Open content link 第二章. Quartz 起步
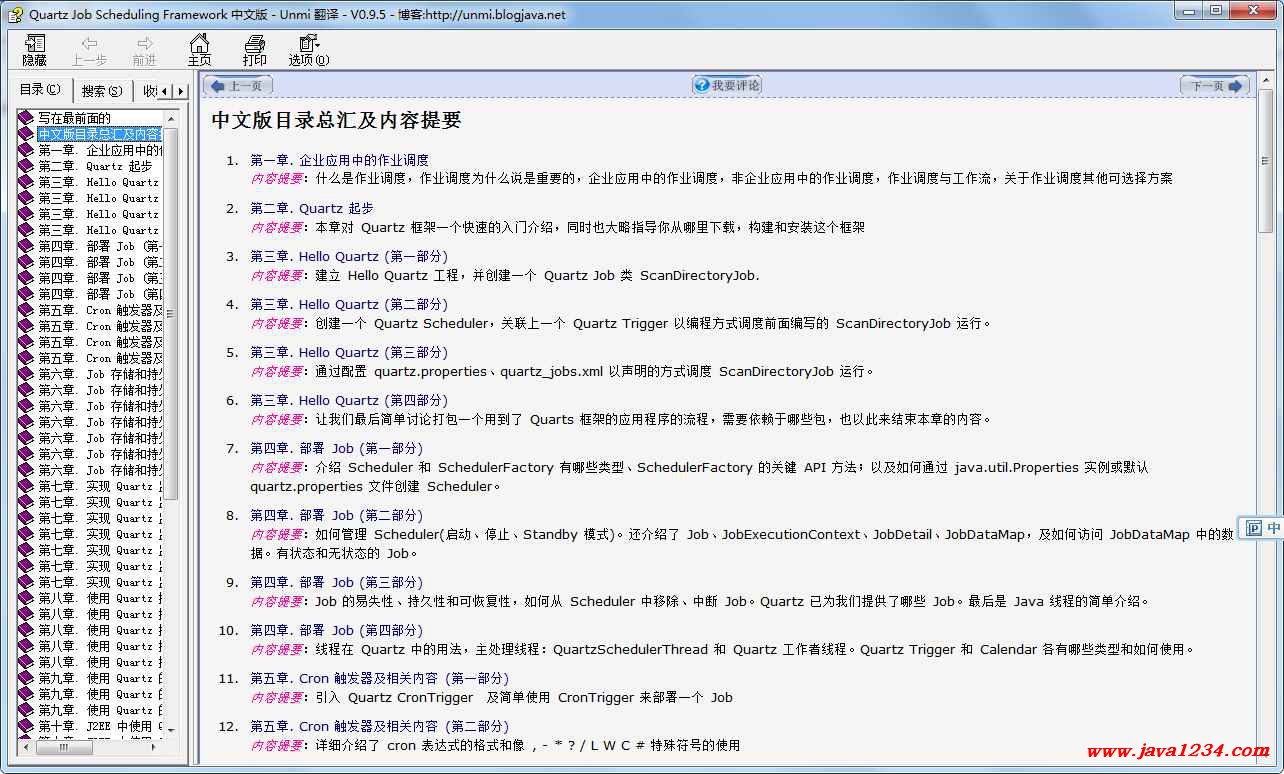The width and height of the screenshot is (1284, 774). [x=312, y=208]
